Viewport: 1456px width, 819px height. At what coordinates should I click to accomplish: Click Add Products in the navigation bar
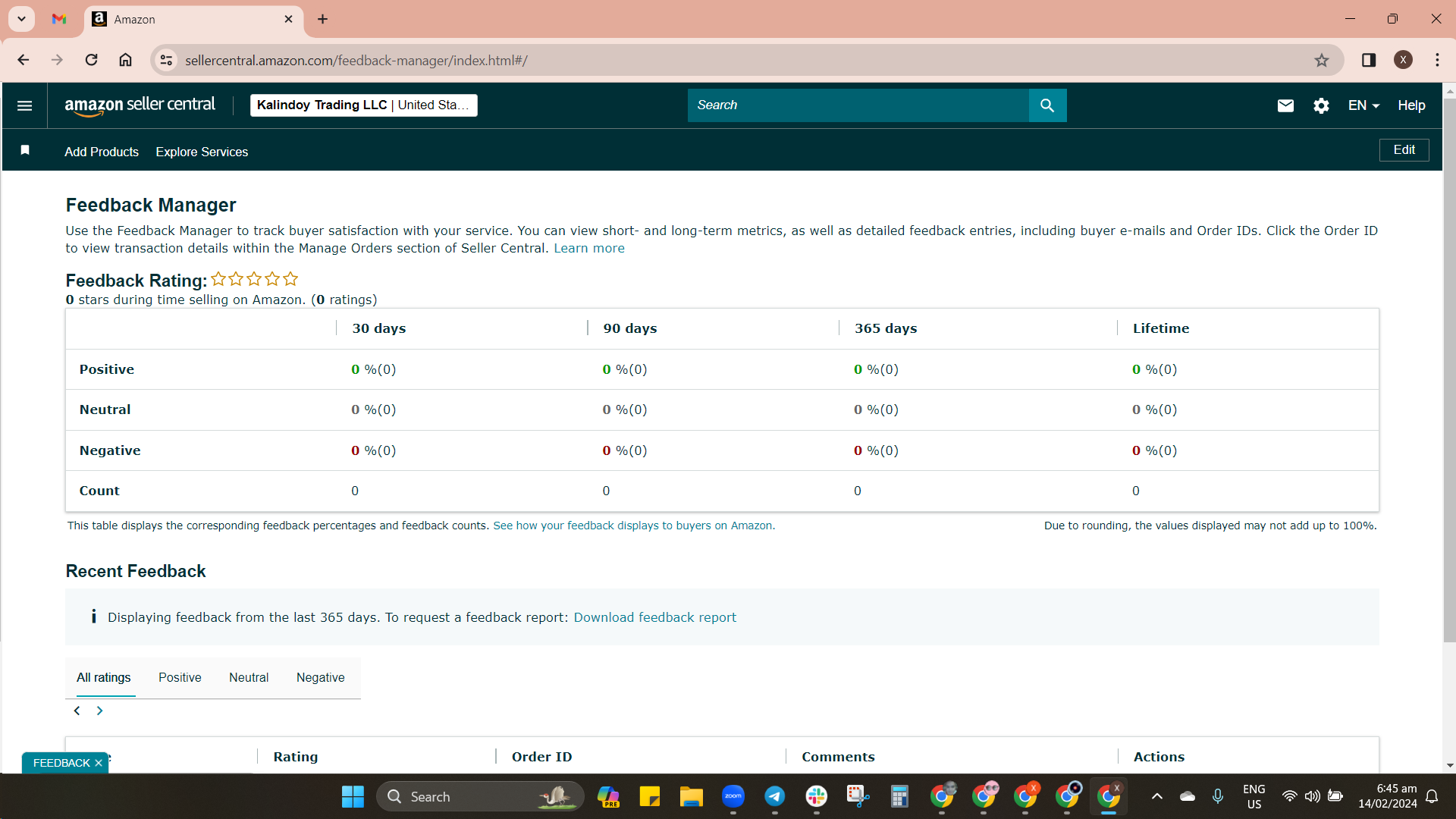tap(102, 152)
